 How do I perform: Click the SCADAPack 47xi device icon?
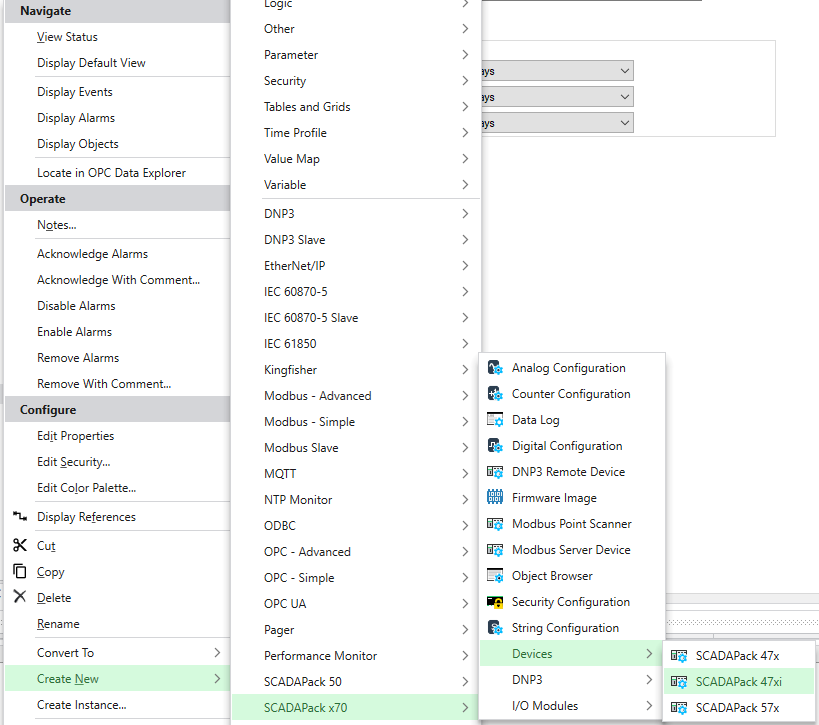[678, 682]
